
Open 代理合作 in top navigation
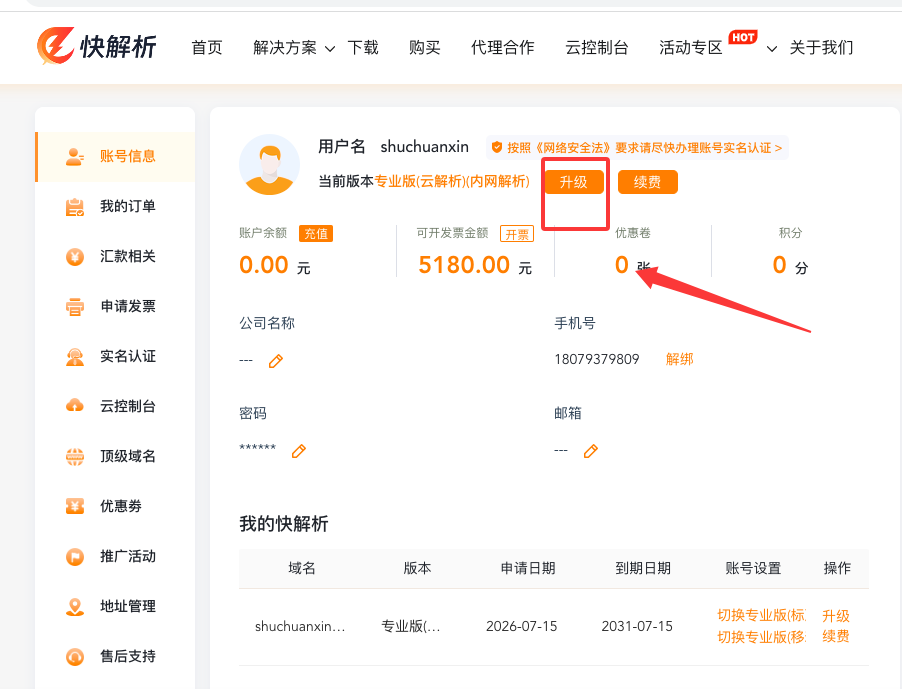503,47
